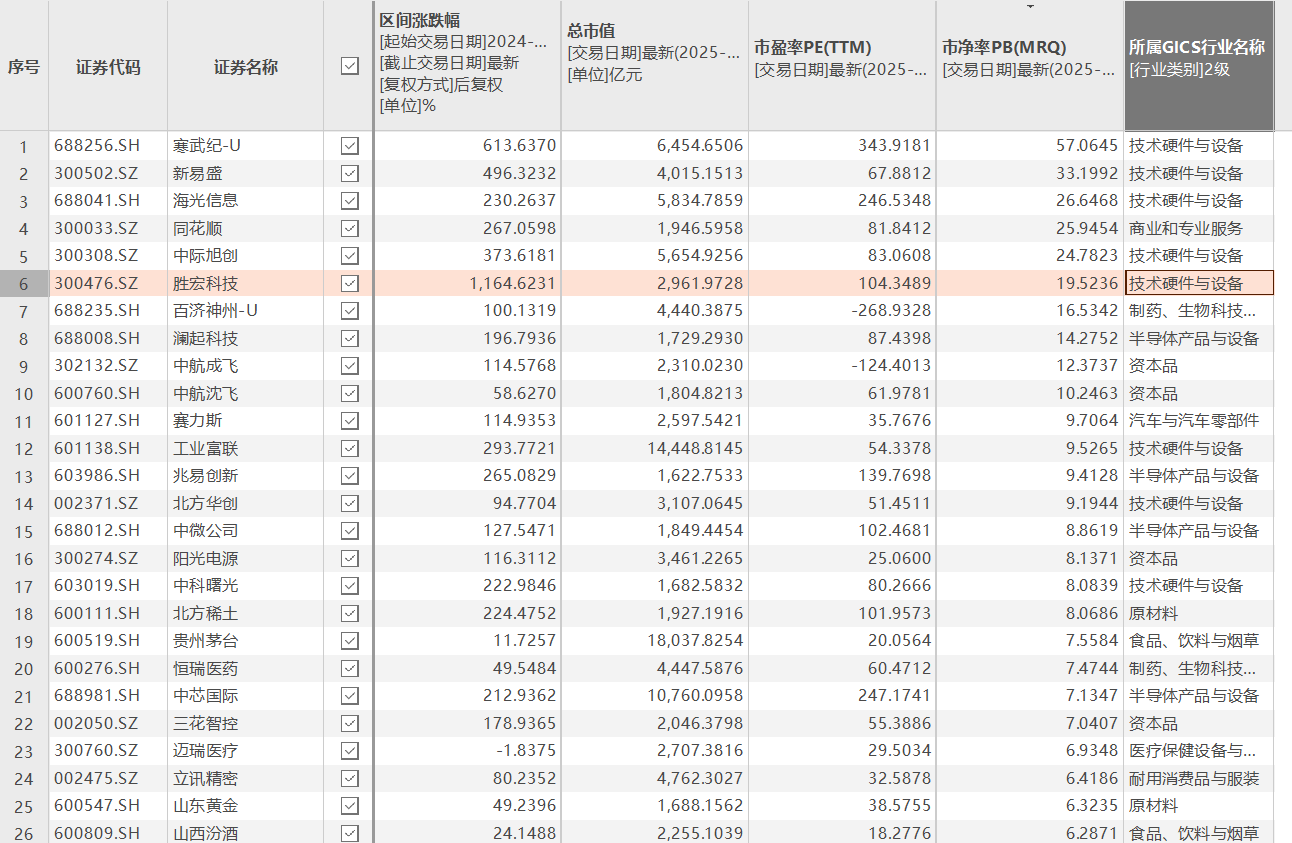Toggle the select-all checkbox in the header

349,66
